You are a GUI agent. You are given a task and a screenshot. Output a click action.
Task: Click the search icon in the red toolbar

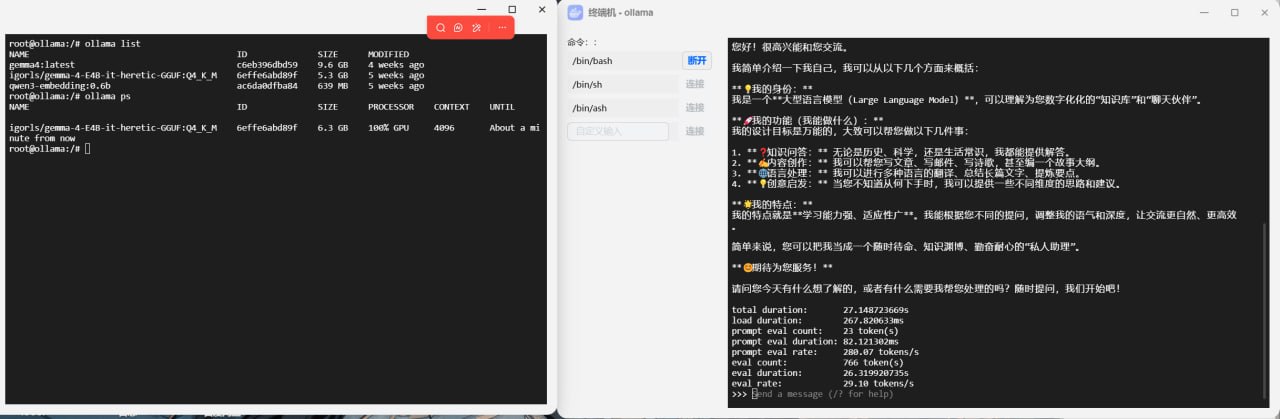(x=440, y=28)
